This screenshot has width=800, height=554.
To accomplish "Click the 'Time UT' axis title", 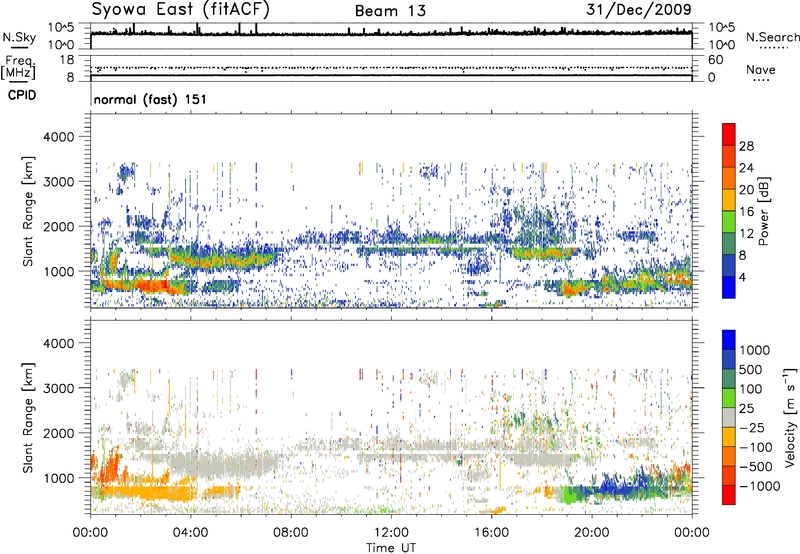I will point(391,547).
